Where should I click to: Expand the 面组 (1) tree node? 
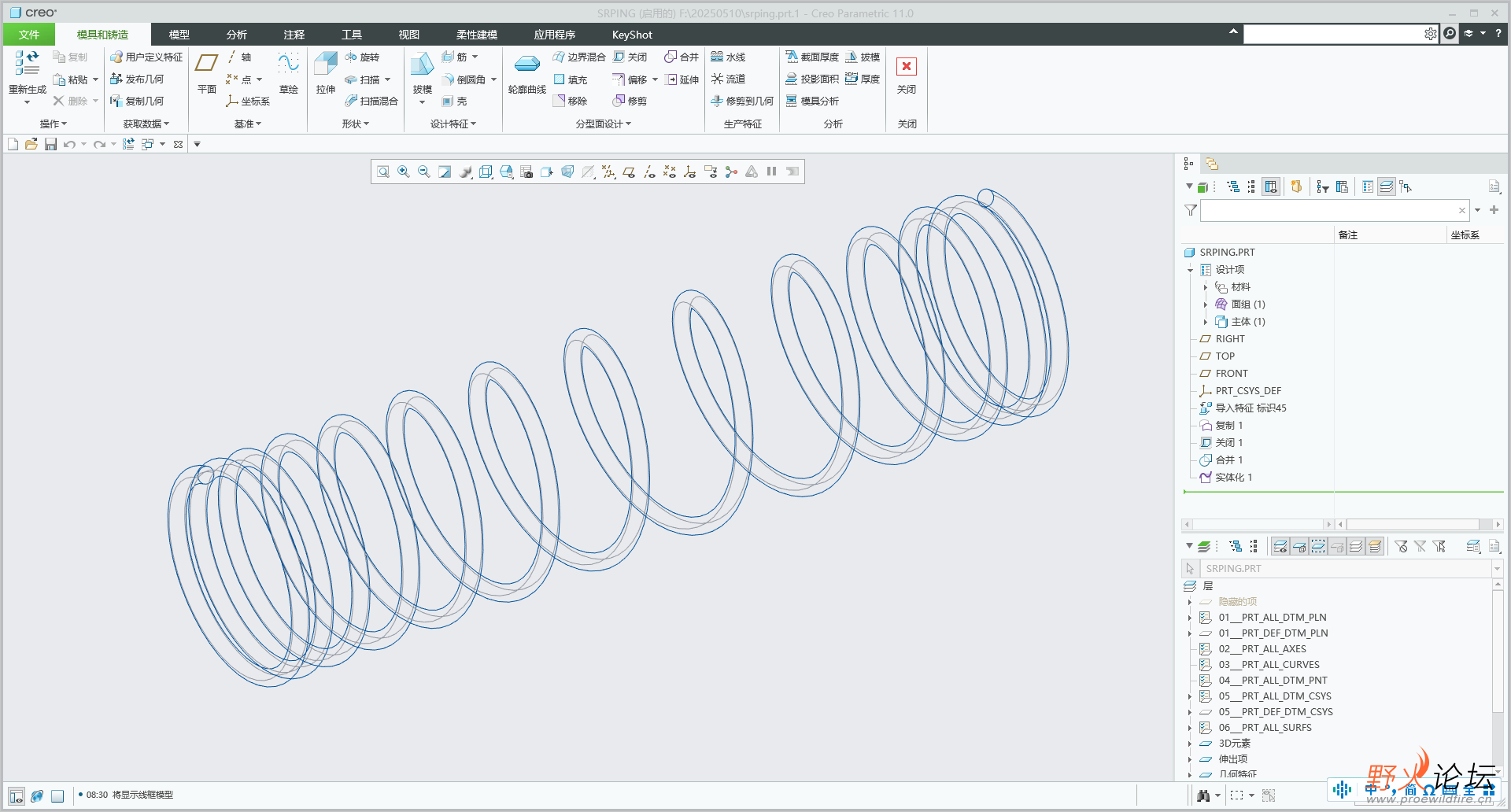pyautogui.click(x=1206, y=304)
